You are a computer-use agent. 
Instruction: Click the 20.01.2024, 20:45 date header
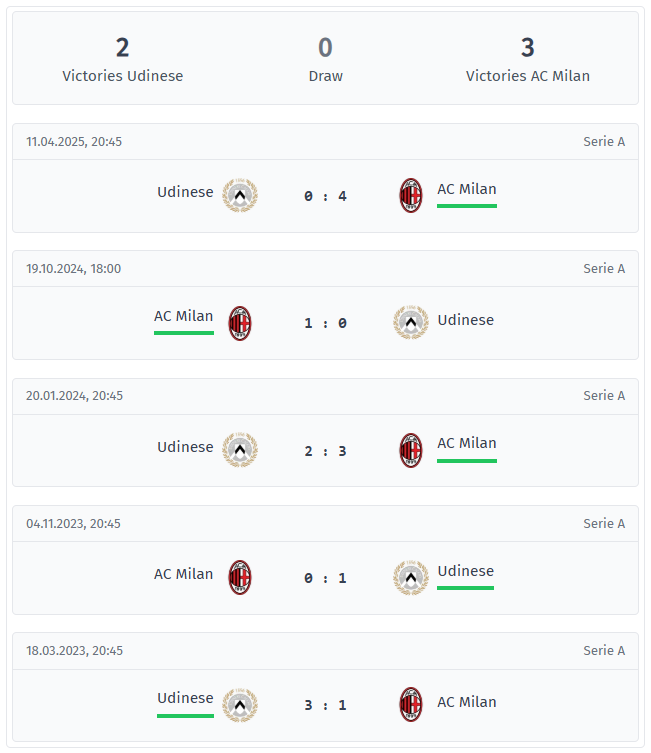click(x=74, y=396)
